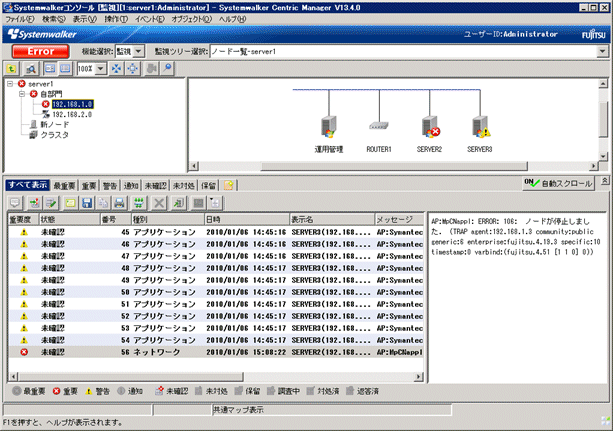Switch to the 重要 event tab
The height and width of the screenshot is (431, 613).
coord(89,185)
